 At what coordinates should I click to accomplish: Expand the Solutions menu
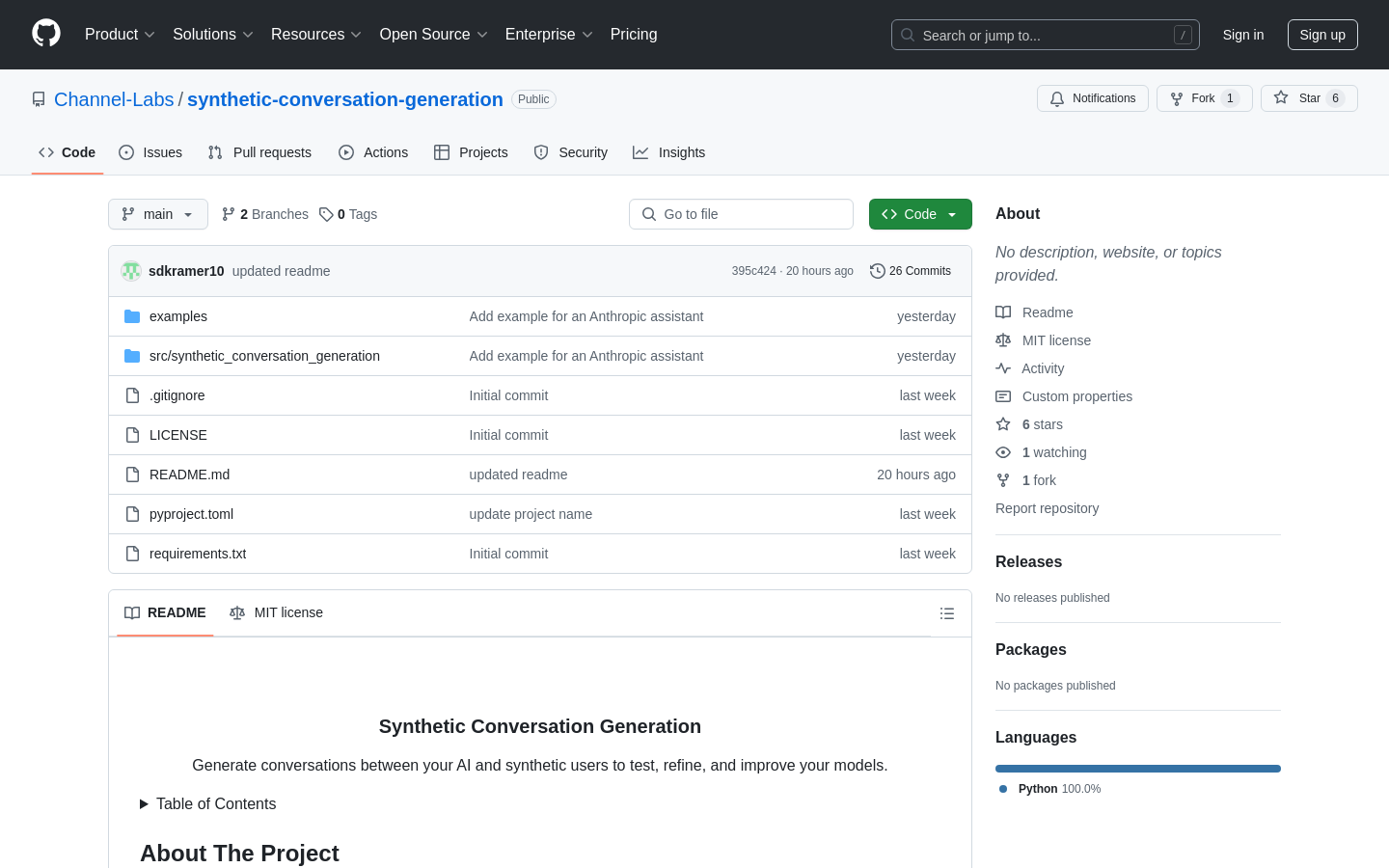(213, 34)
